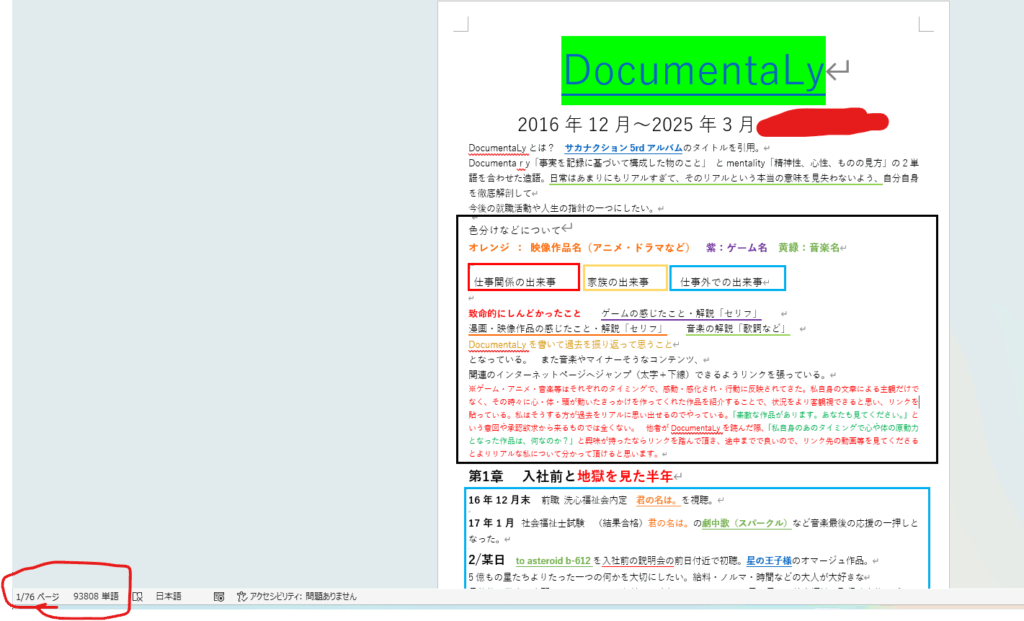The width and height of the screenshot is (1024, 621).
Task: Click the 日本語 language indicator
Action: coord(168,596)
